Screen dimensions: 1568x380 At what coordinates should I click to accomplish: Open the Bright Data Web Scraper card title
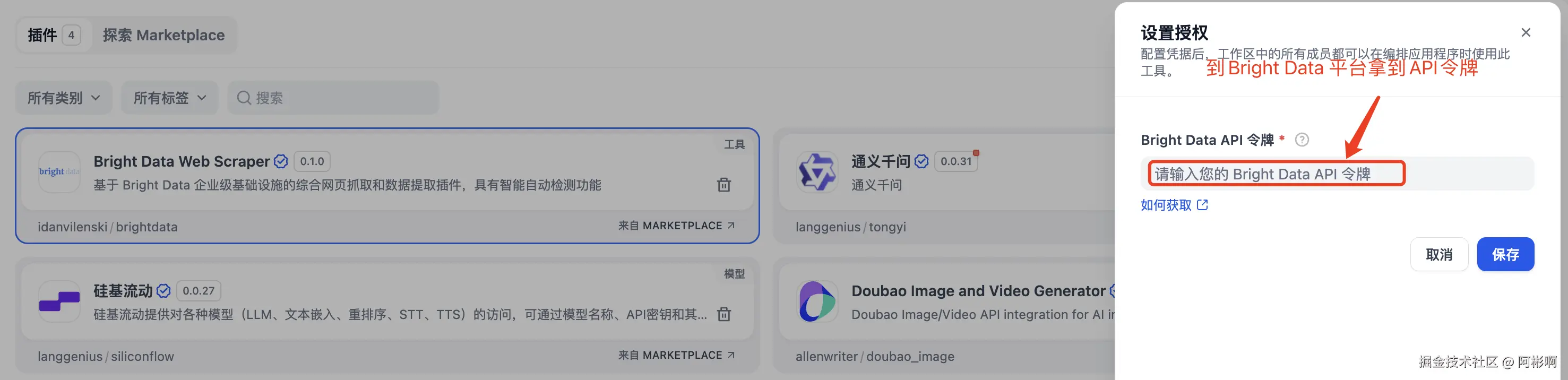[182, 161]
